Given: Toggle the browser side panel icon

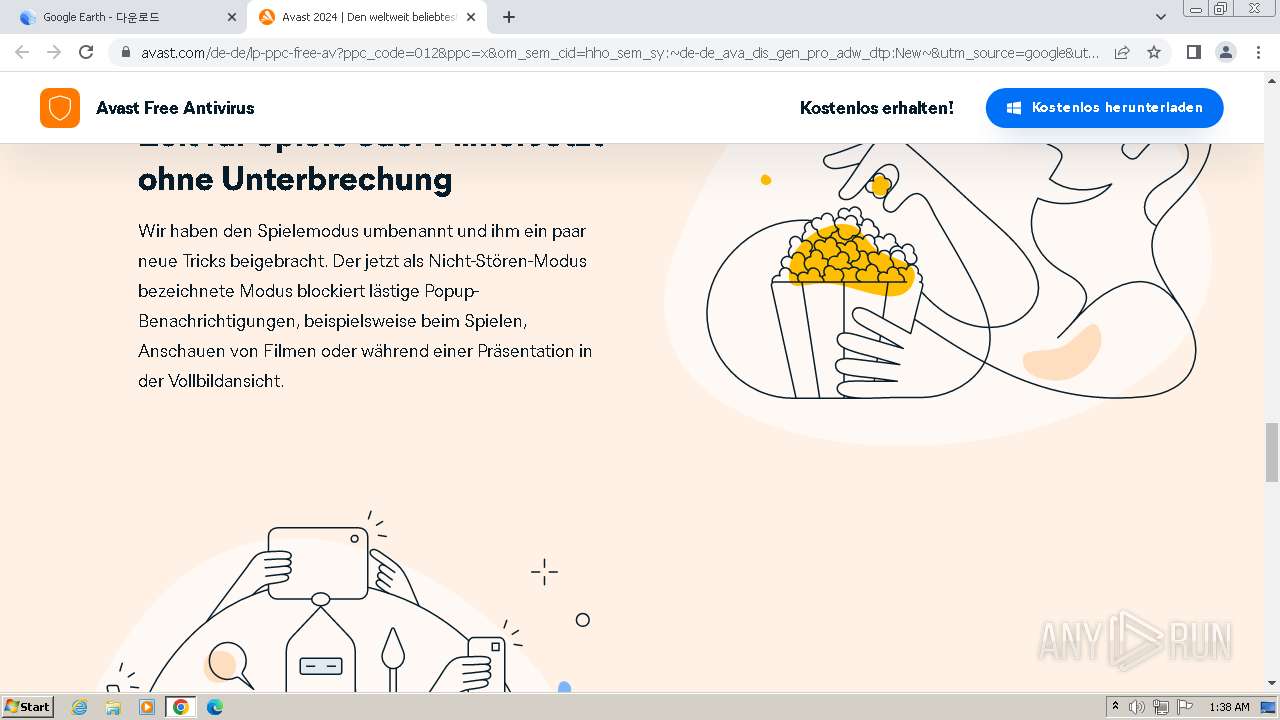Looking at the screenshot, I should [x=1193, y=52].
